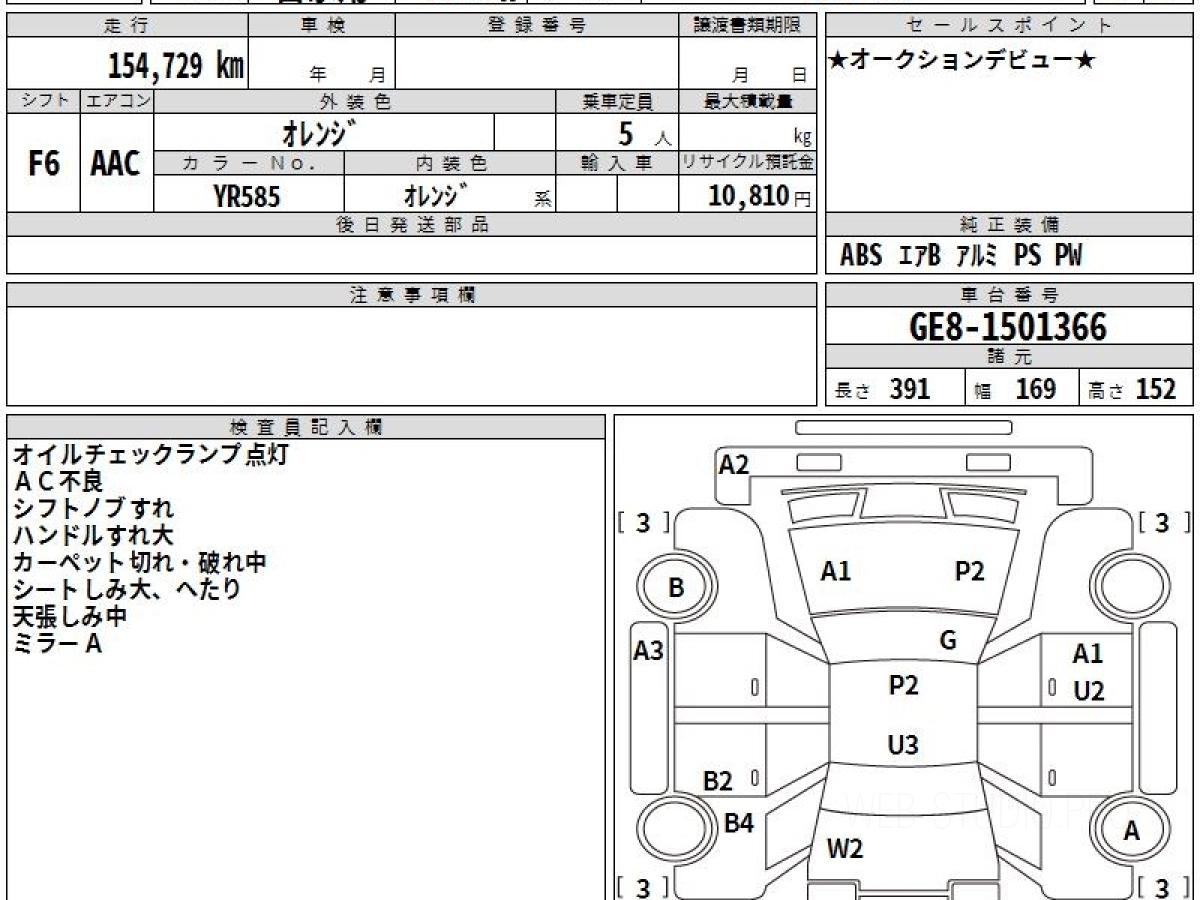Click the オレンジ interior color value
This screenshot has width=1200, height=900.
pos(436,194)
